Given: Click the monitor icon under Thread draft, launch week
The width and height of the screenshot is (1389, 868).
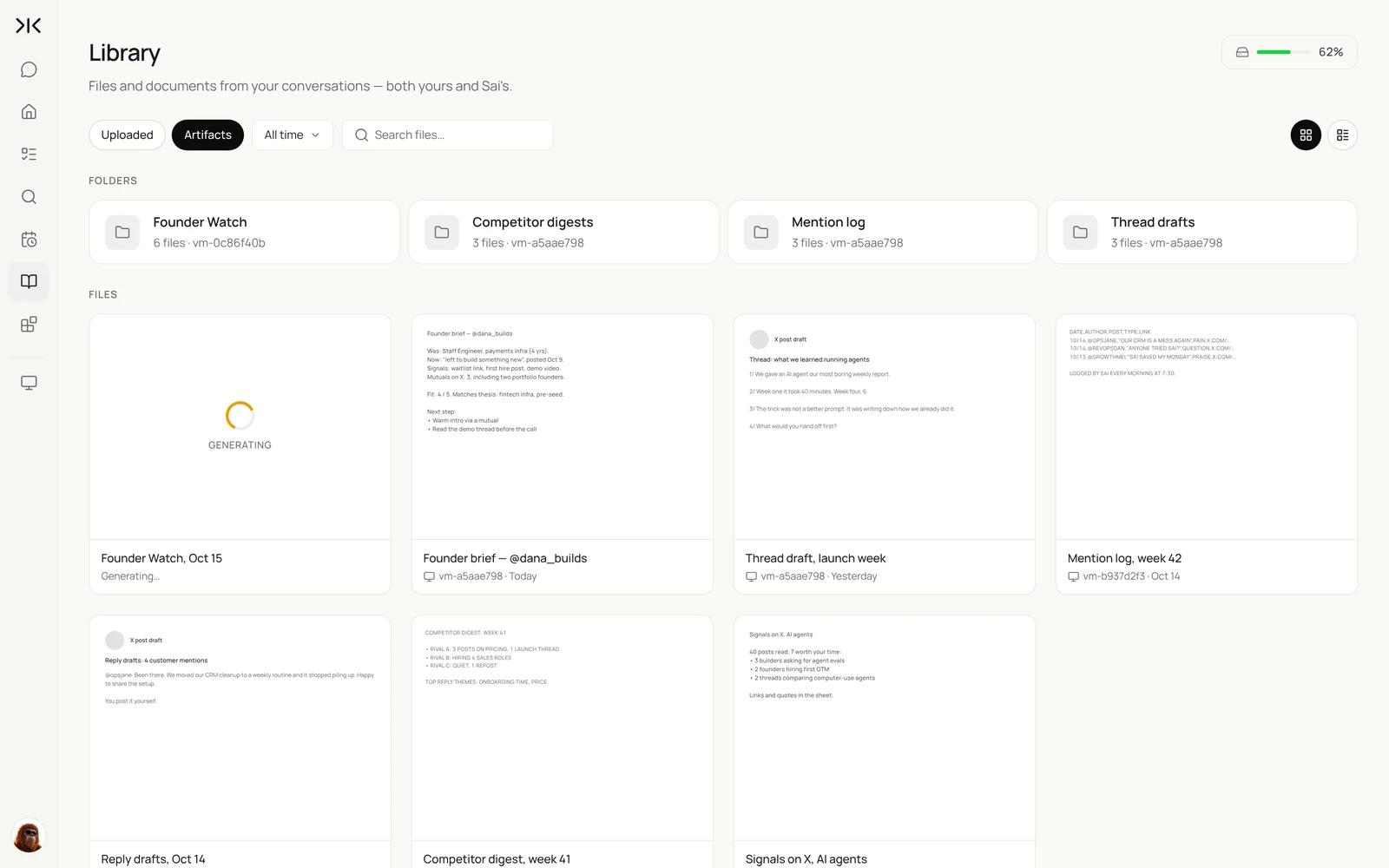Looking at the screenshot, I should pyautogui.click(x=752, y=576).
